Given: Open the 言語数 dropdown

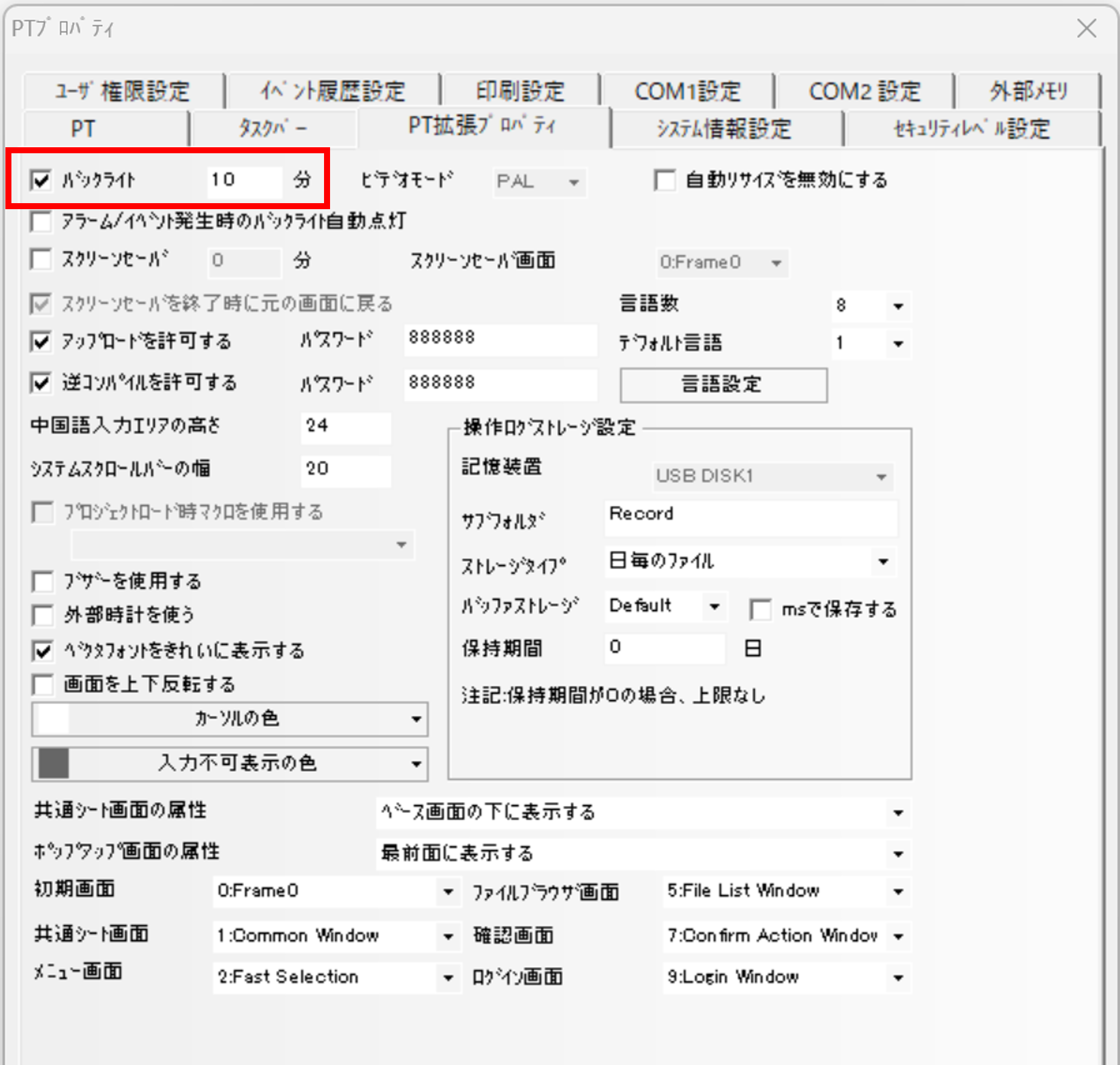Looking at the screenshot, I should (x=871, y=306).
